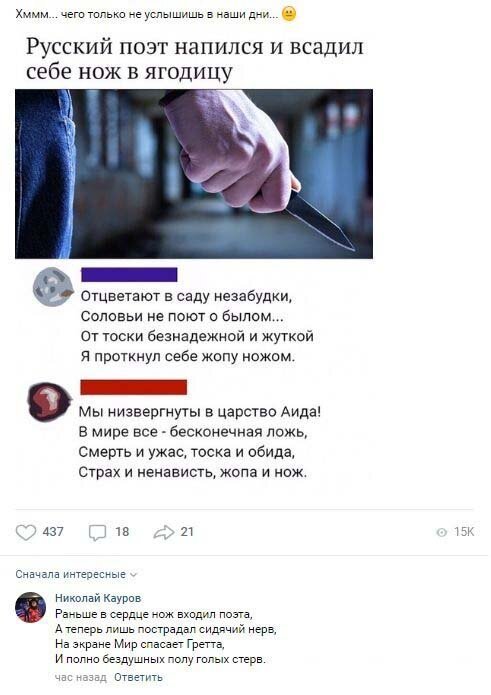
Task: Share the post with arrow icon
Action: (164, 532)
